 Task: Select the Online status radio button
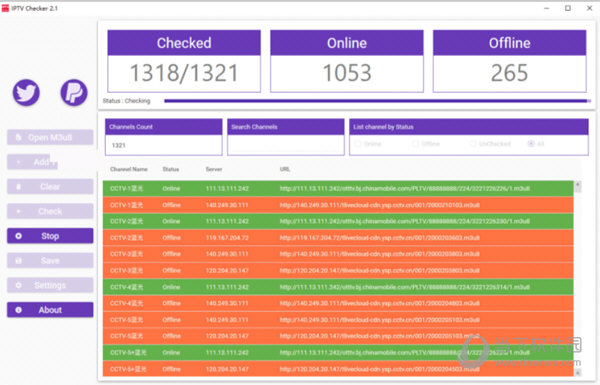[358, 144]
